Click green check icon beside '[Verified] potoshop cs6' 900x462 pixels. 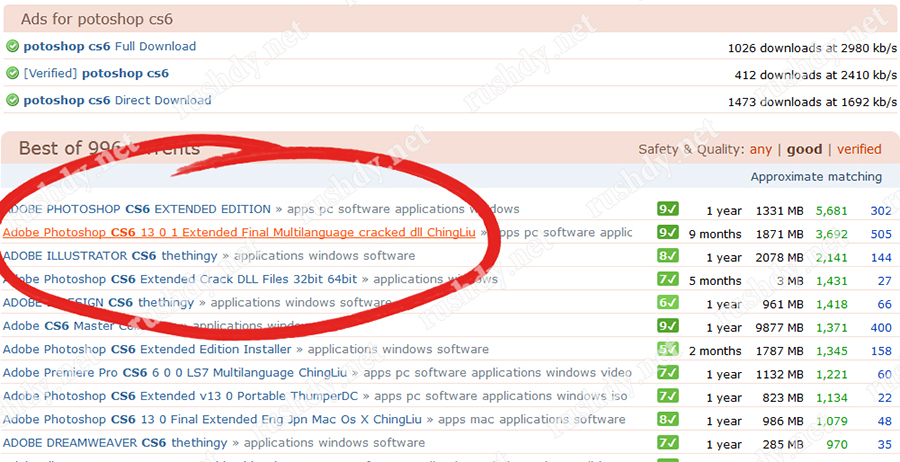tap(12, 73)
